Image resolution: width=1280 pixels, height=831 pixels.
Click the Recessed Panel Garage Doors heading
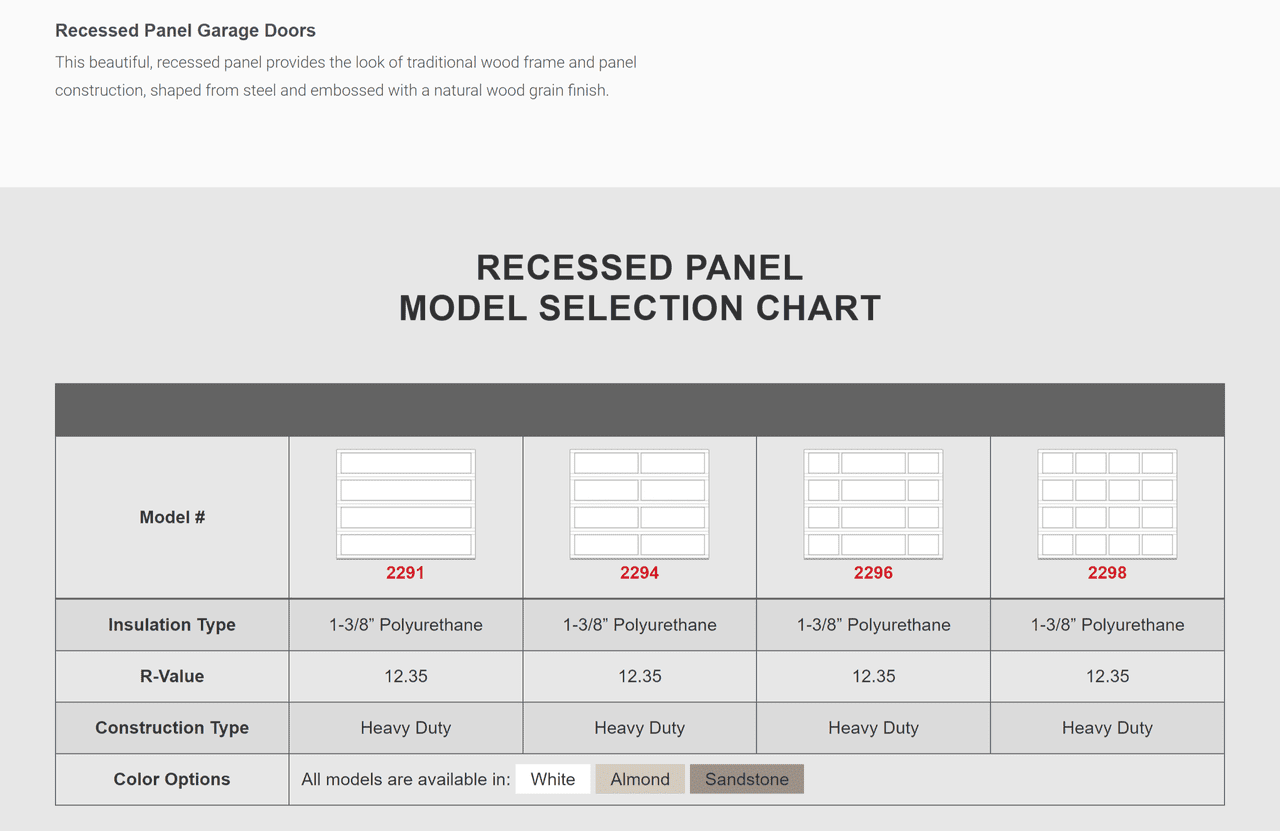(x=185, y=31)
